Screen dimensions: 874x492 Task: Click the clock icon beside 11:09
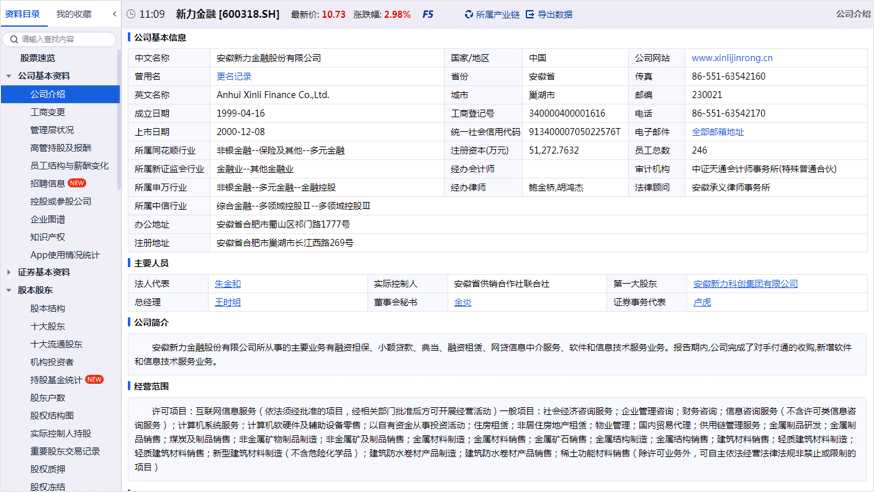[131, 14]
